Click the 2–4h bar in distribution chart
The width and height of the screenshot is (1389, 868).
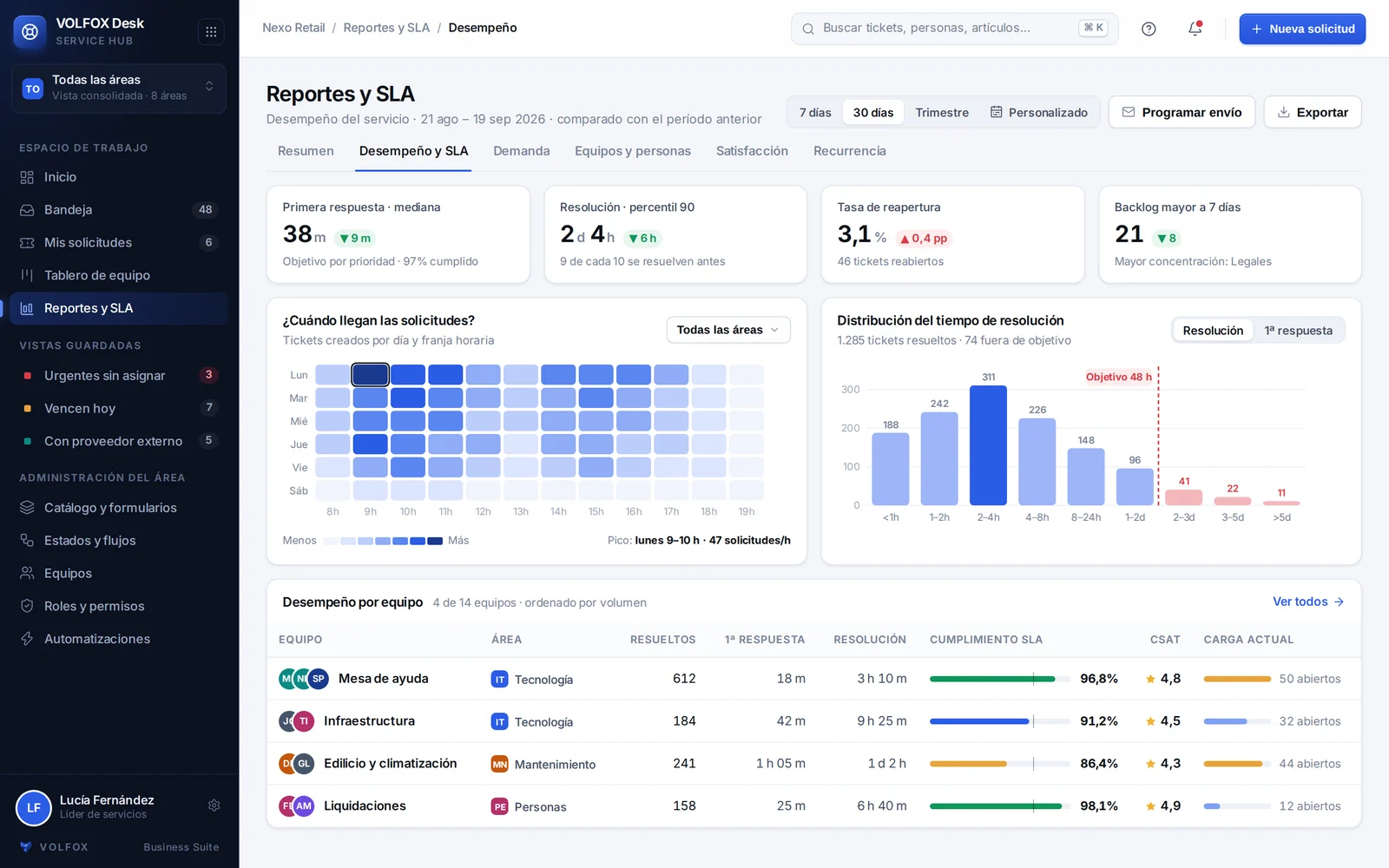pos(988,445)
